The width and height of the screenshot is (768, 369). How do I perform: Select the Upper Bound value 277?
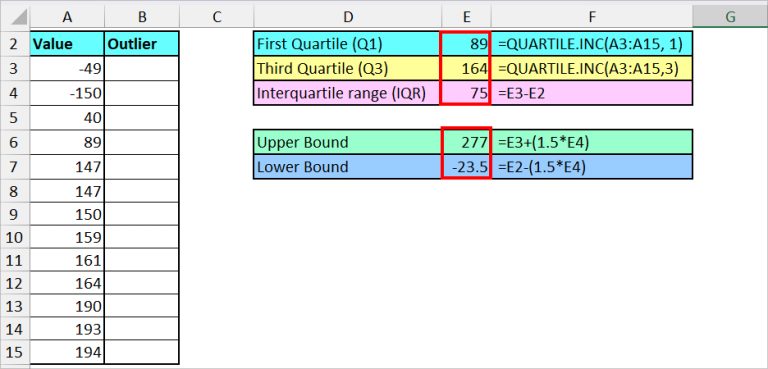(466, 142)
